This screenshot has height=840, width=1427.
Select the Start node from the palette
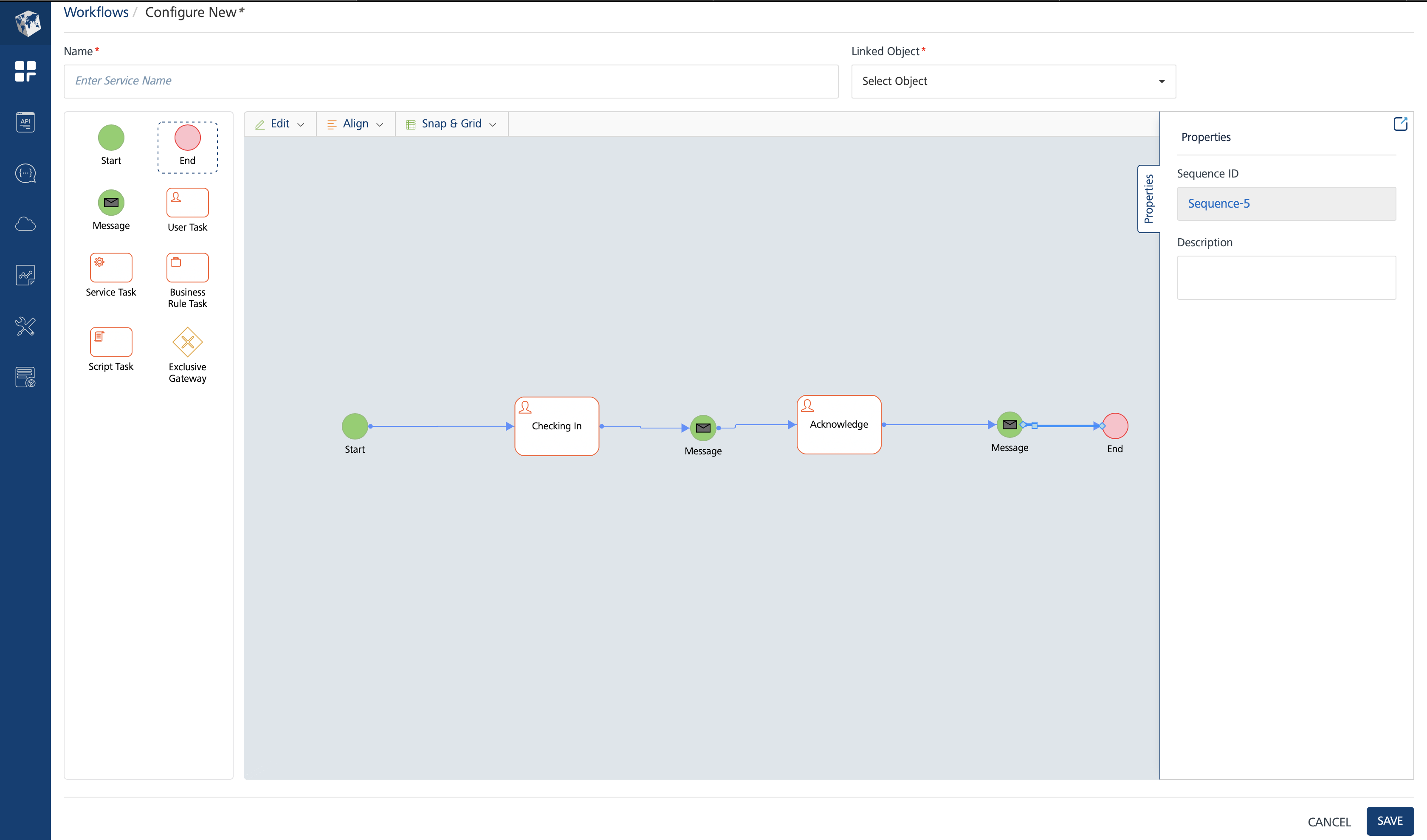(x=111, y=138)
